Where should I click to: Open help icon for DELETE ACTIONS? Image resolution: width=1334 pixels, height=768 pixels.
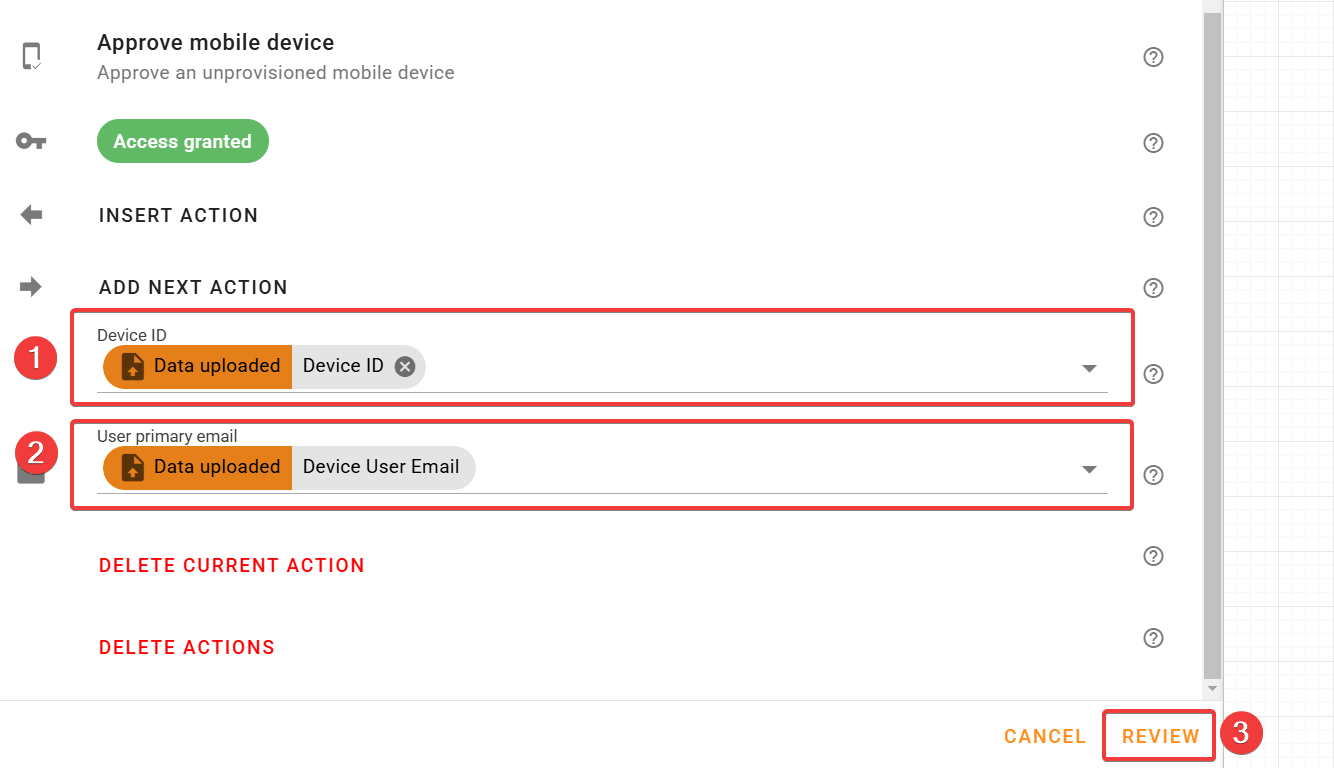[1153, 638]
